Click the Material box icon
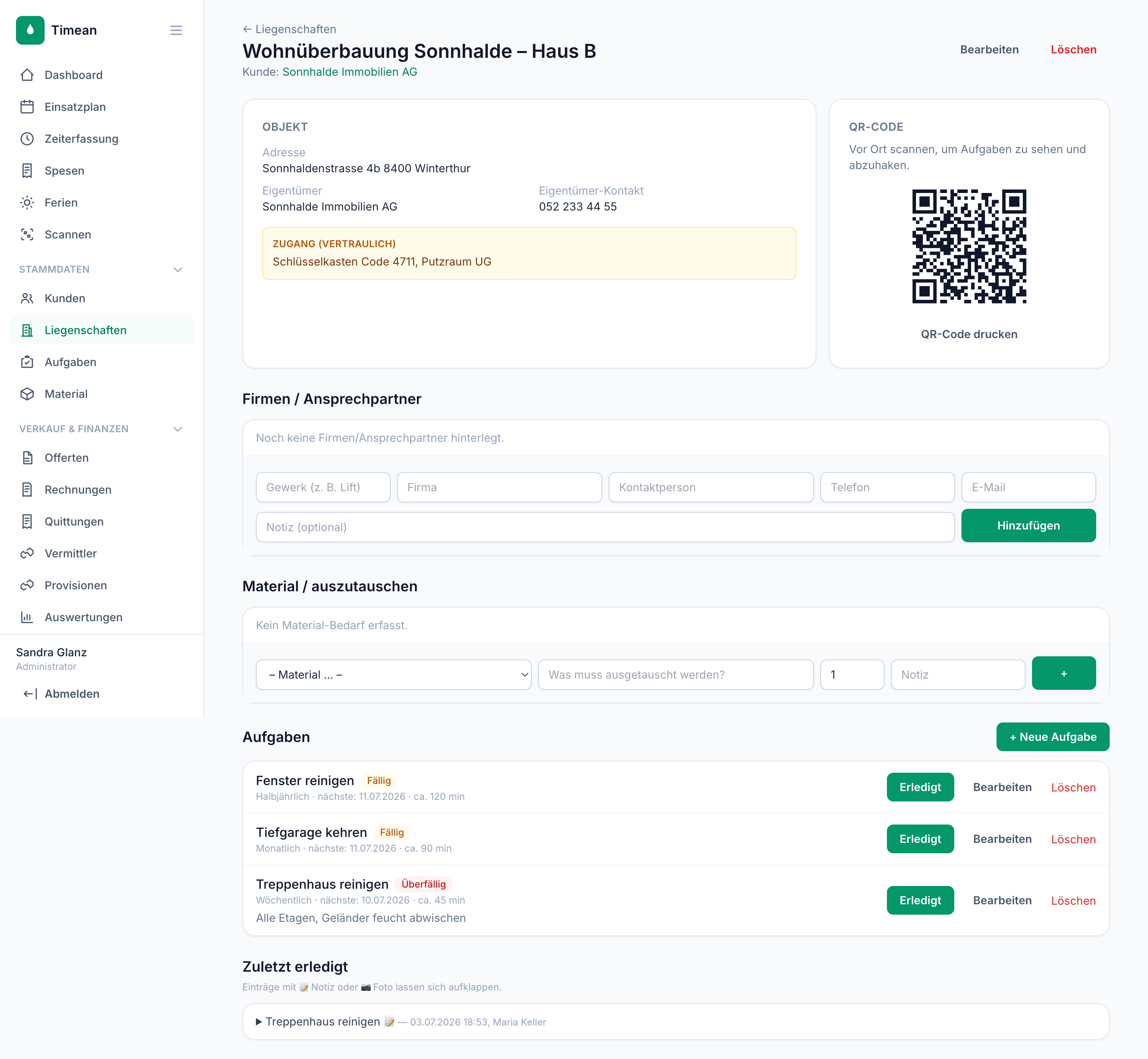This screenshot has height=1059, width=1148. (x=27, y=394)
